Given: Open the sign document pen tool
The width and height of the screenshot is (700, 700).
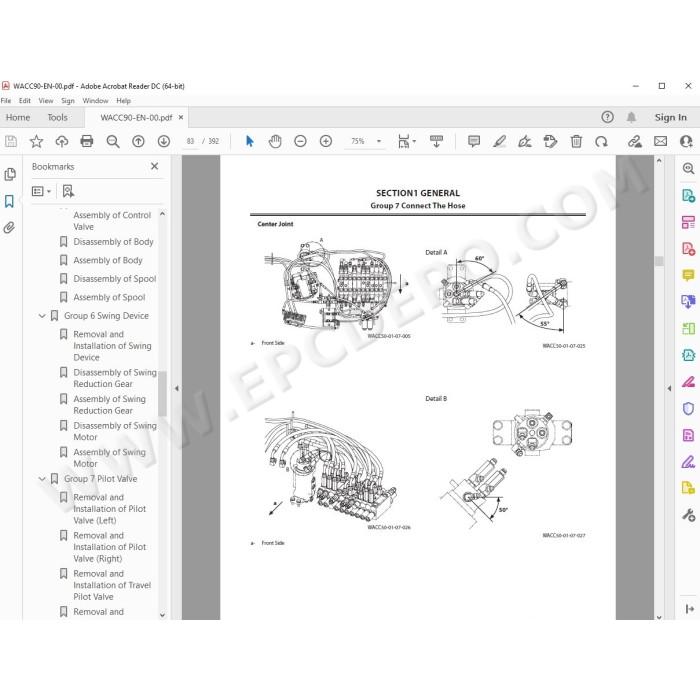Looking at the screenshot, I should (525, 142).
